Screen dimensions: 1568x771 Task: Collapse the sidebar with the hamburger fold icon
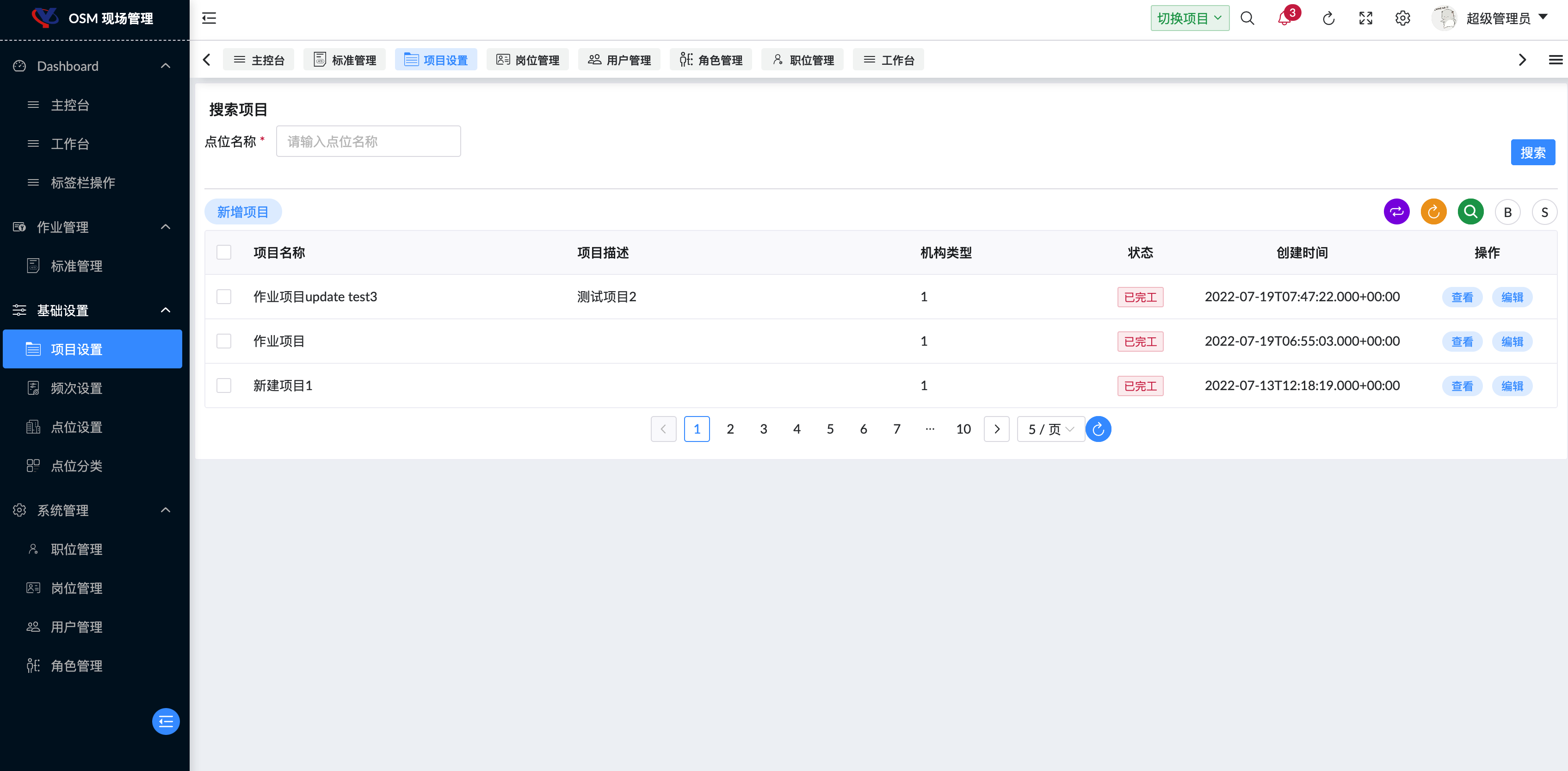[x=209, y=18]
